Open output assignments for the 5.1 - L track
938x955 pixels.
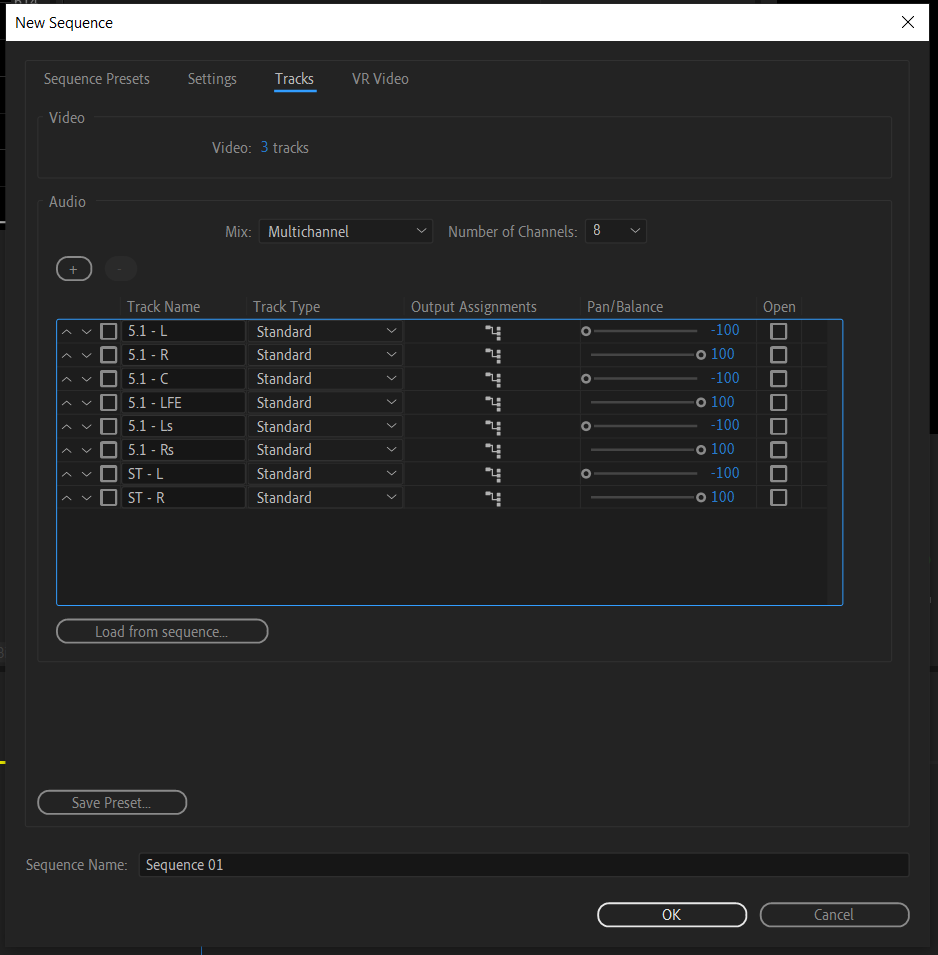(x=492, y=330)
